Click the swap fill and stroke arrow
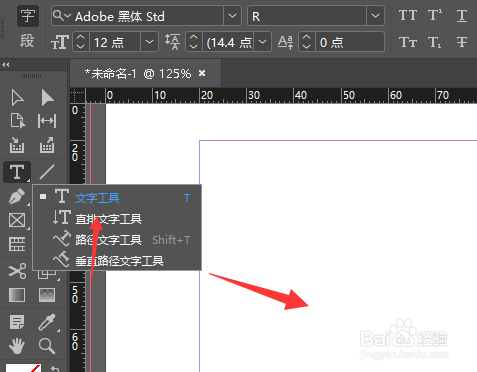The image size is (477, 372). pos(55,368)
